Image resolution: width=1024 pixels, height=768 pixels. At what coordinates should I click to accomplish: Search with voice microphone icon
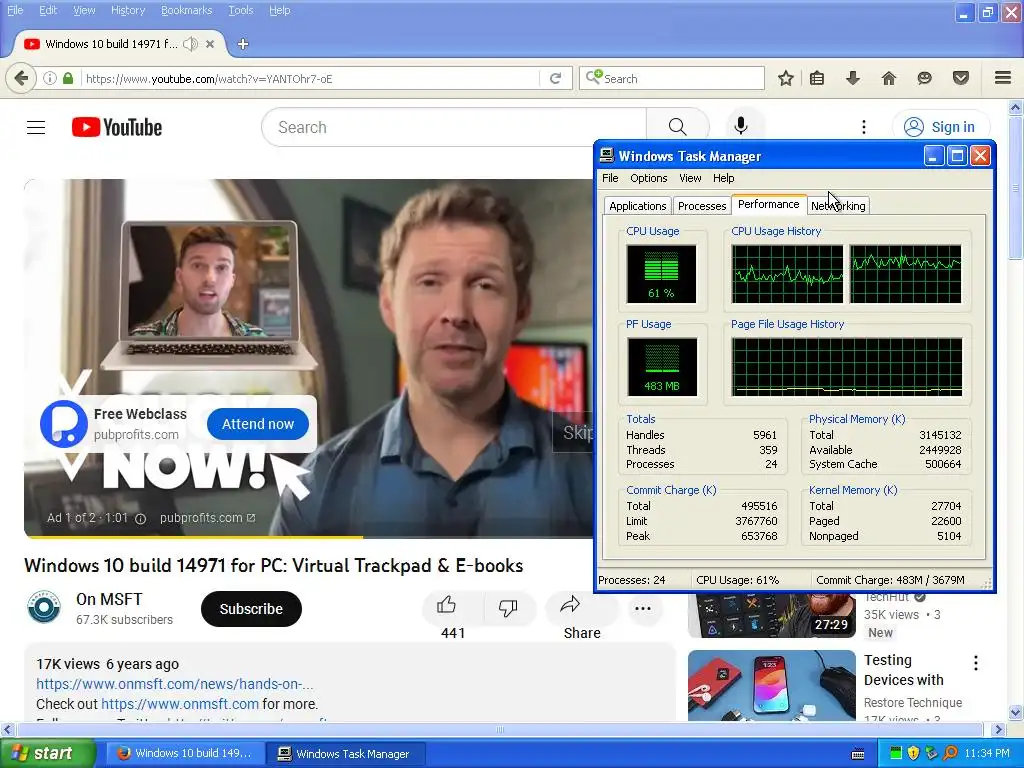(x=741, y=126)
